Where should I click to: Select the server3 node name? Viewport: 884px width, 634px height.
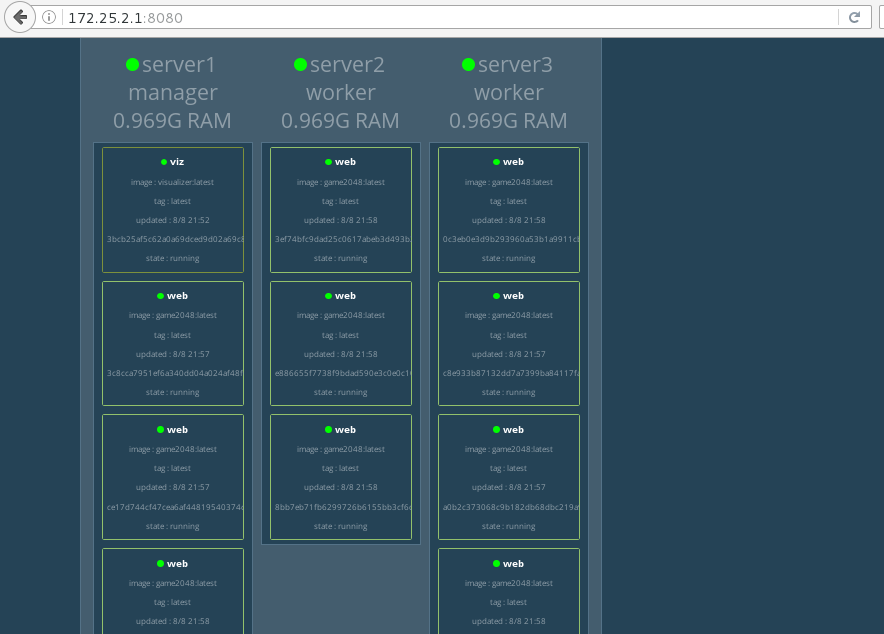[515, 65]
